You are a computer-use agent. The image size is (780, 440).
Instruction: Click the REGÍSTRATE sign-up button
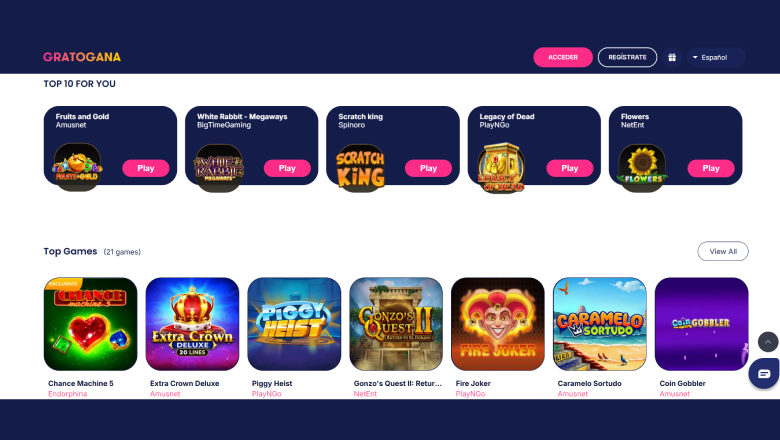tap(627, 57)
